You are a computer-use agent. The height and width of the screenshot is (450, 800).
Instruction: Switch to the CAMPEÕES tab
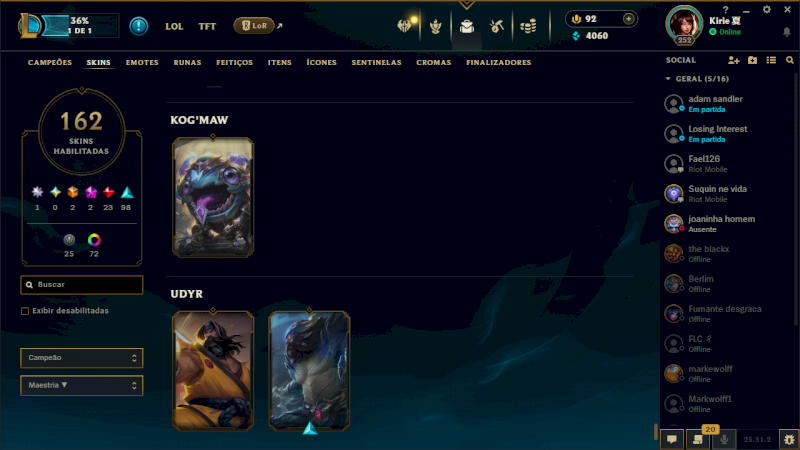coord(50,62)
